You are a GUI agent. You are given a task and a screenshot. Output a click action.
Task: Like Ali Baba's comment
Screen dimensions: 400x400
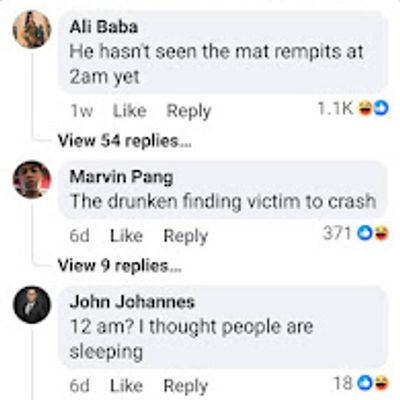pos(130,111)
